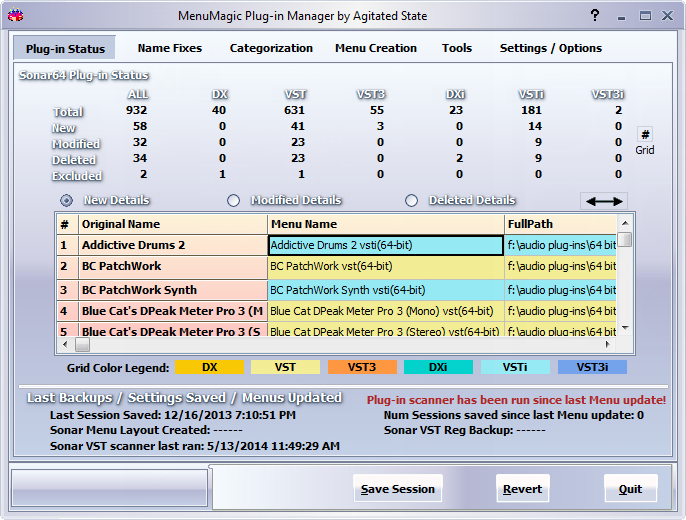Click the Quit button

coord(630,489)
